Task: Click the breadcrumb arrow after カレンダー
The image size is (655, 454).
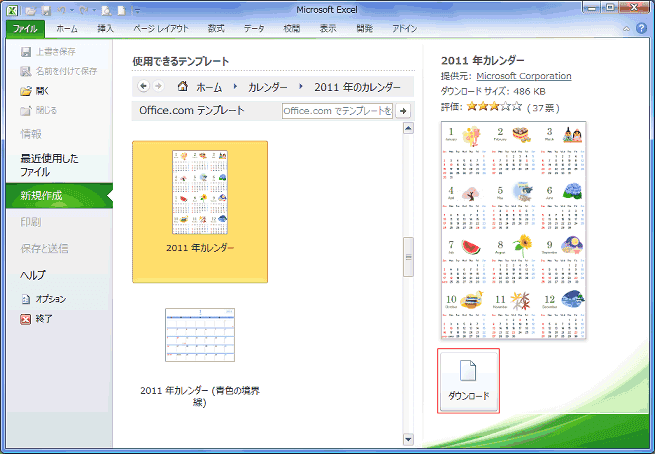Action: pos(301,86)
